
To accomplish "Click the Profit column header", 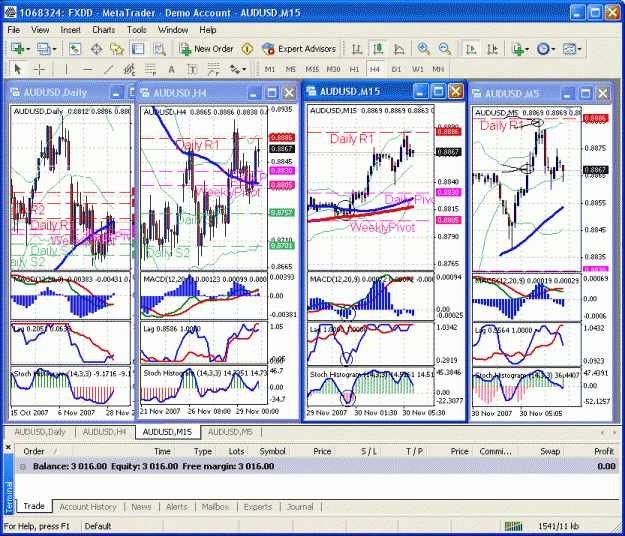I will click(x=603, y=452).
